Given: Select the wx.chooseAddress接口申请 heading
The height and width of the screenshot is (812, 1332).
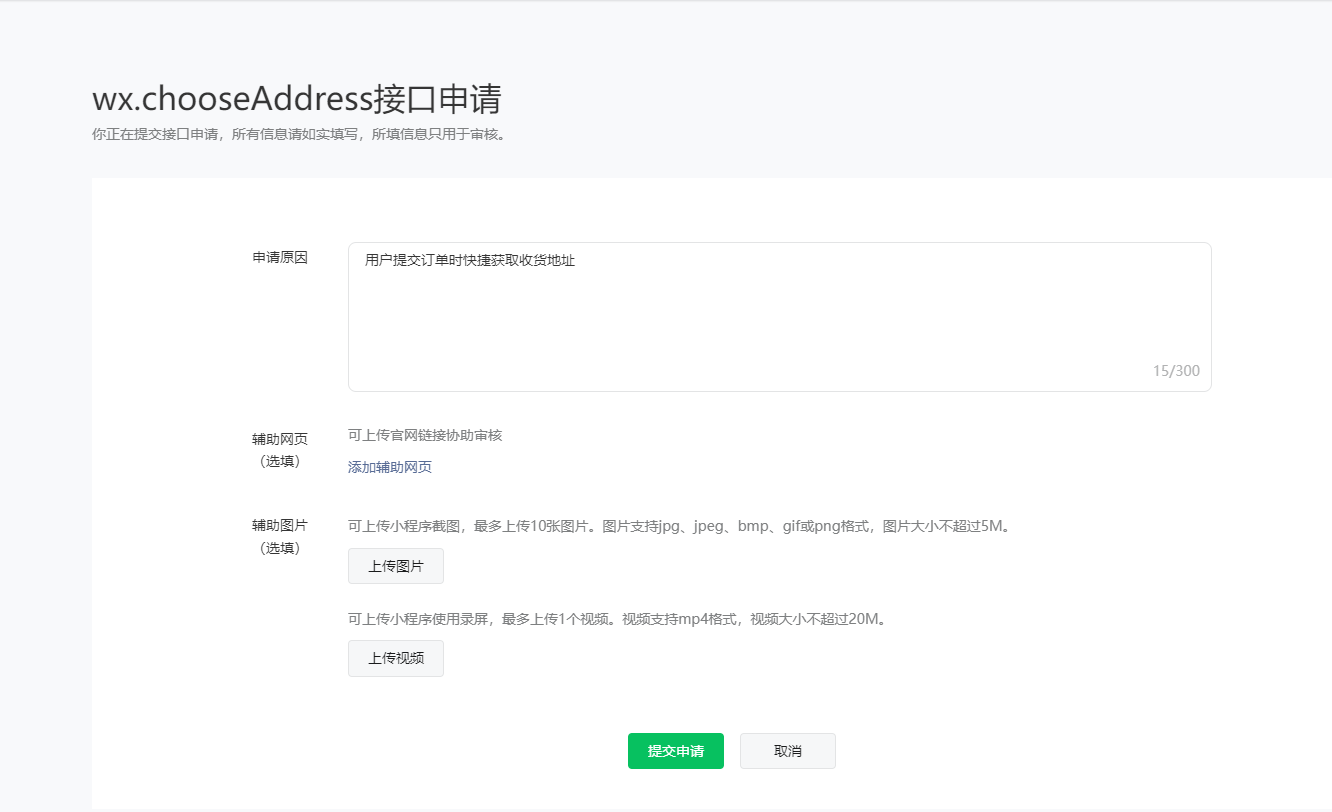Looking at the screenshot, I should [297, 99].
